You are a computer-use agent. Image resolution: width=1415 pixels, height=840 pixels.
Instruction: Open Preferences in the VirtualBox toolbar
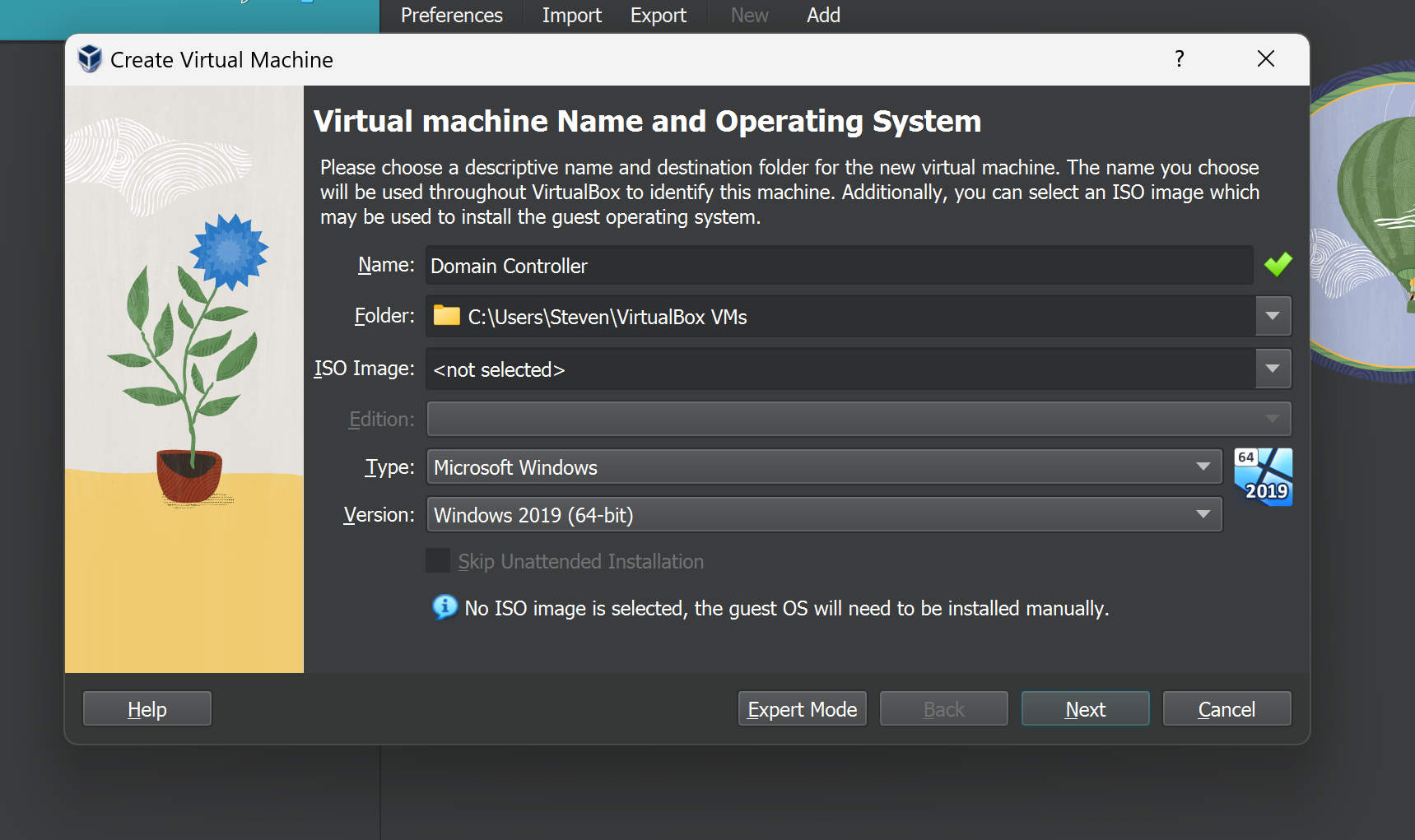451,16
